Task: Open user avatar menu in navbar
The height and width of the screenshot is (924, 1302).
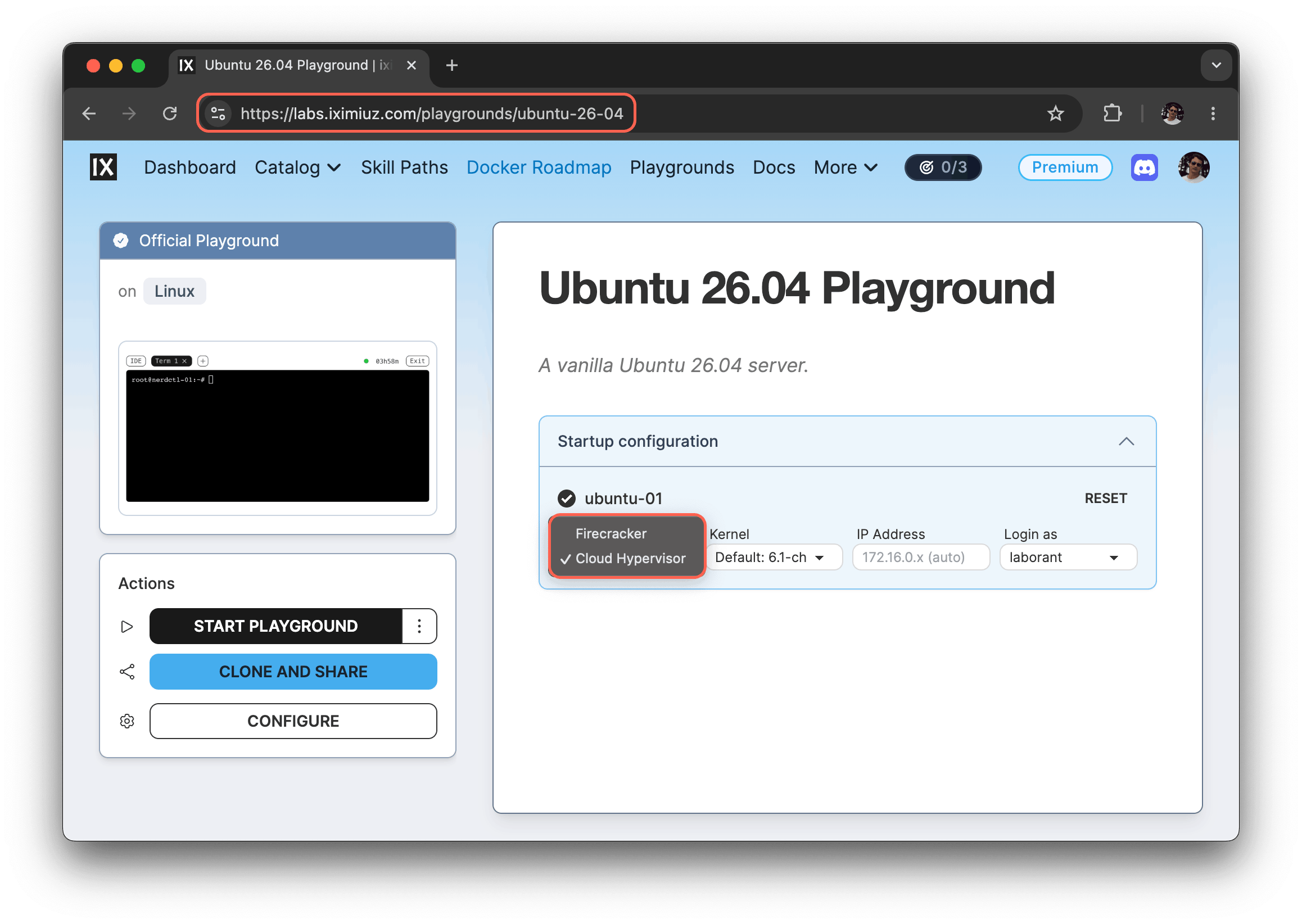Action: tap(1194, 167)
